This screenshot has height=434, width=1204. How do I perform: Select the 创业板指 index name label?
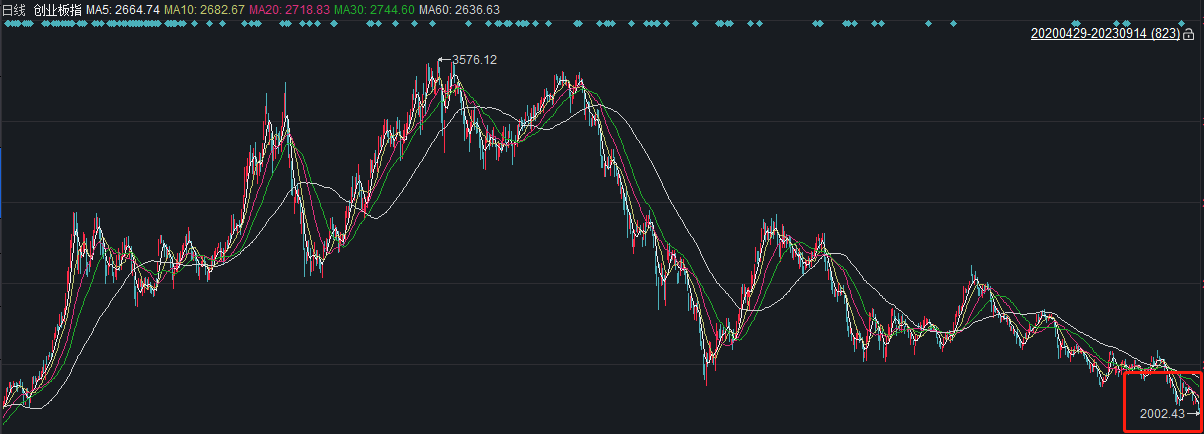[57, 9]
